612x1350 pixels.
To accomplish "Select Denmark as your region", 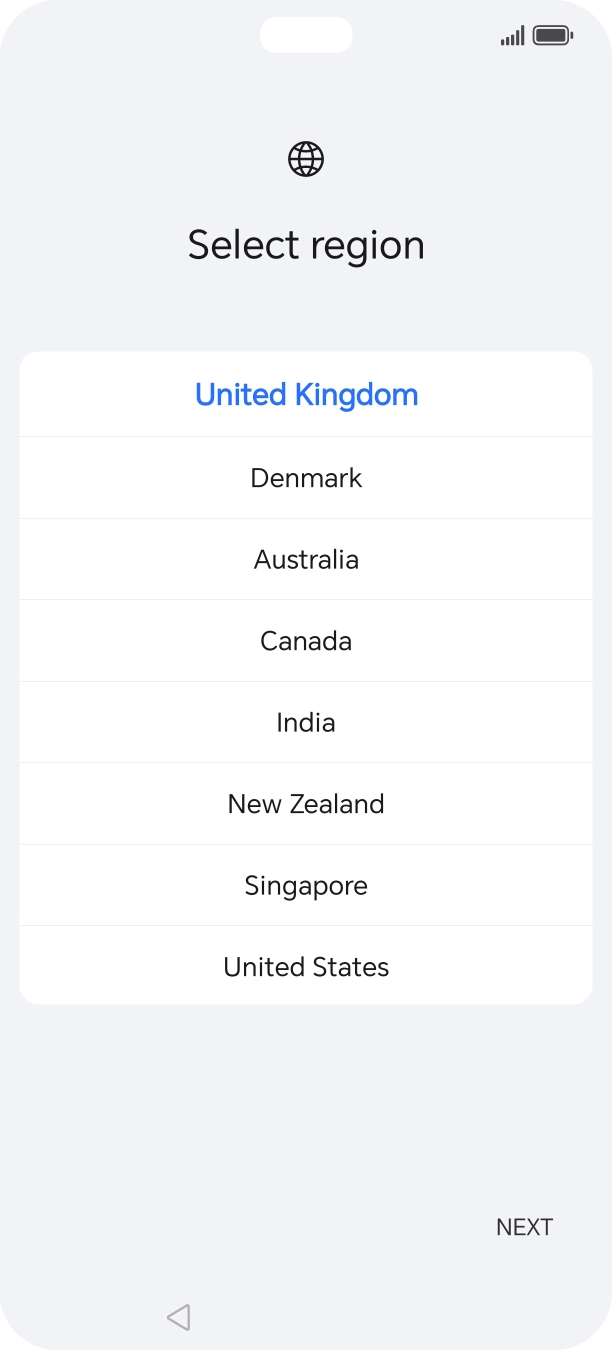I will (306, 477).
